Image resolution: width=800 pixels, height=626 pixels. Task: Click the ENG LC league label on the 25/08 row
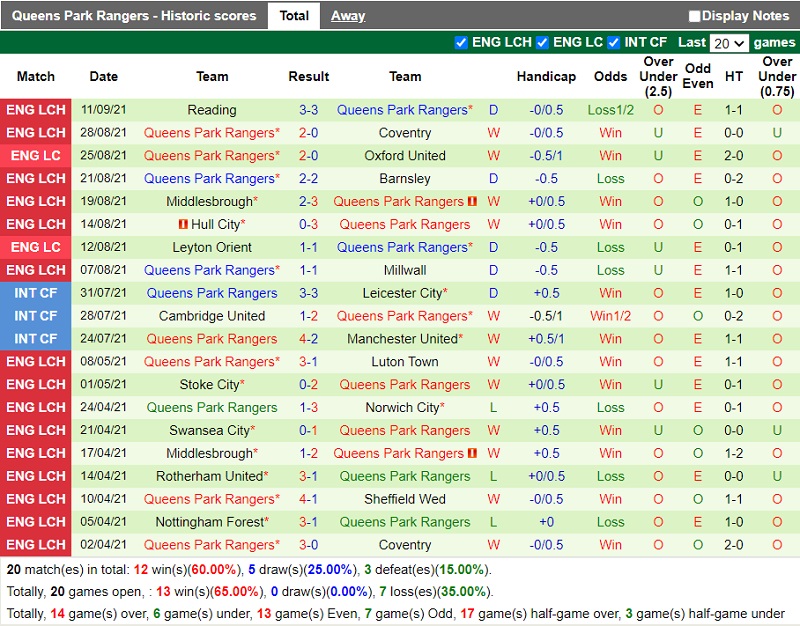coord(36,155)
